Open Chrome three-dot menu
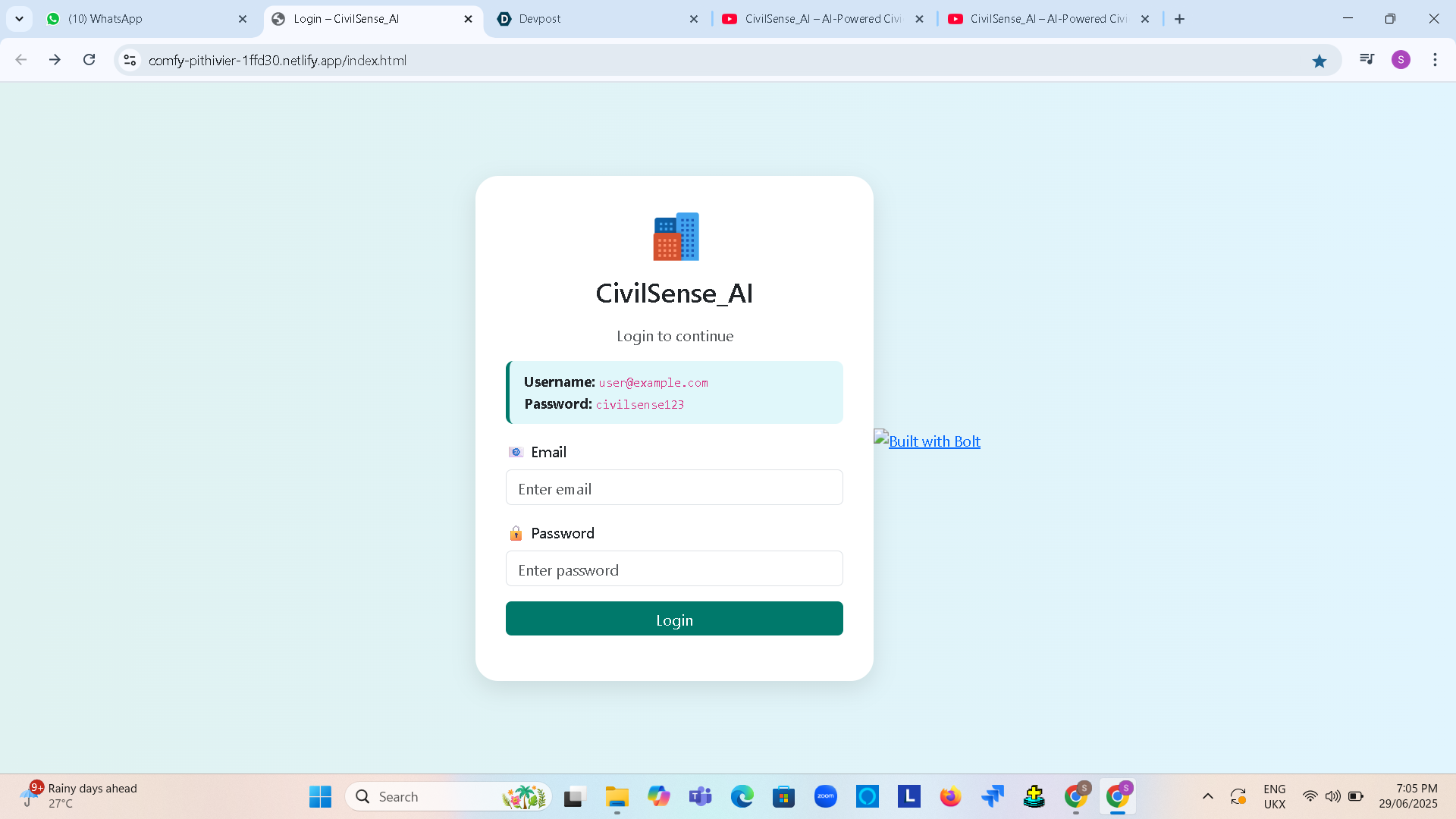1456x819 pixels. tap(1435, 60)
